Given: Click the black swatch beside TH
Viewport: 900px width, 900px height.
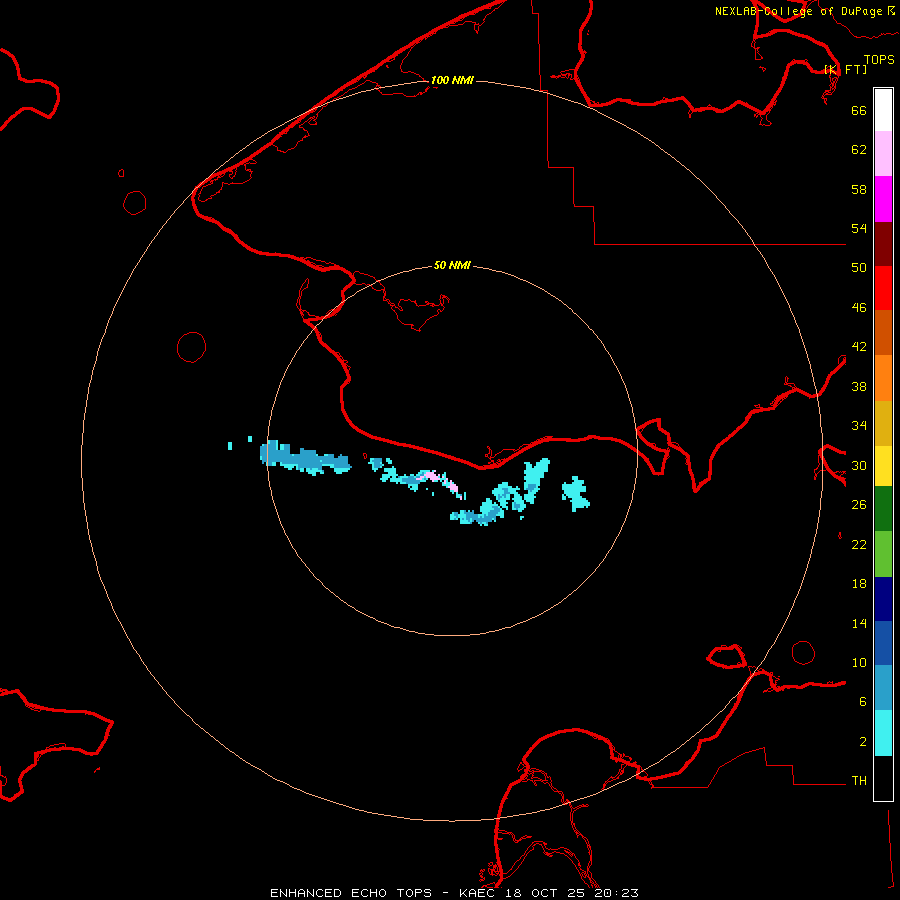Looking at the screenshot, I should coord(883,778).
